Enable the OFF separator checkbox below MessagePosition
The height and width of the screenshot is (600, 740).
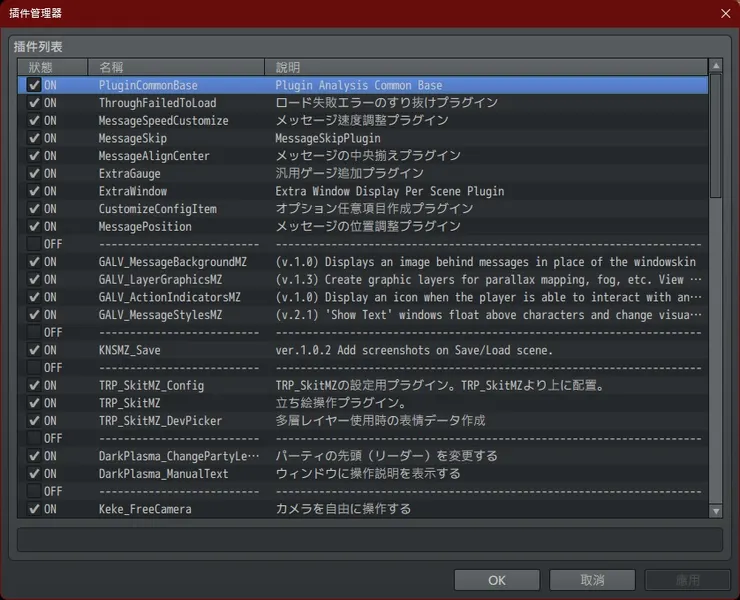34,244
